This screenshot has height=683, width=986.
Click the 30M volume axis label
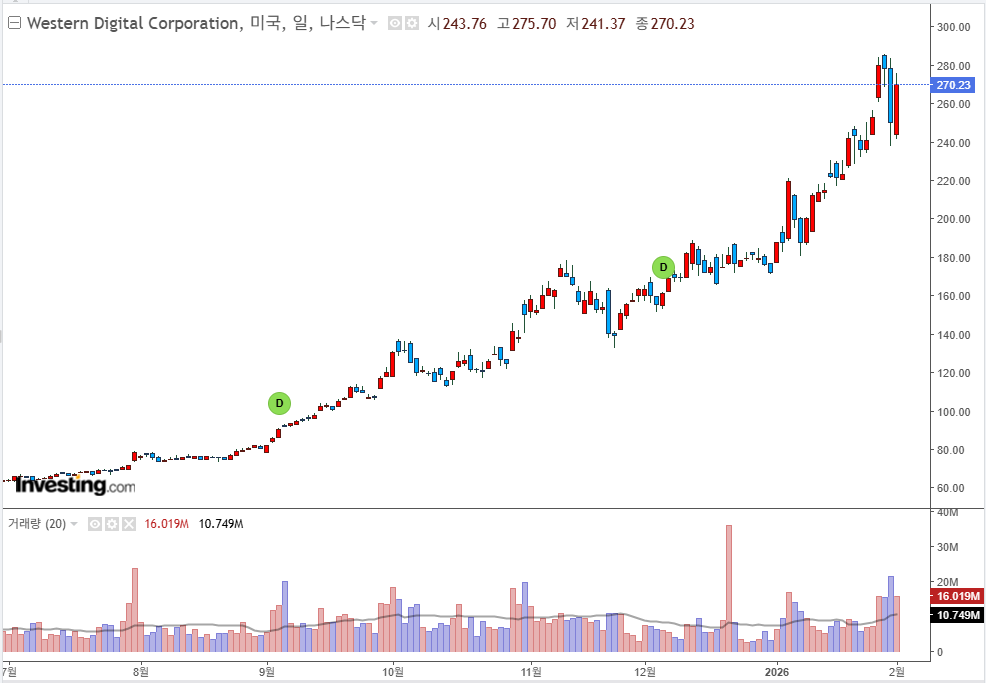[x=948, y=547]
